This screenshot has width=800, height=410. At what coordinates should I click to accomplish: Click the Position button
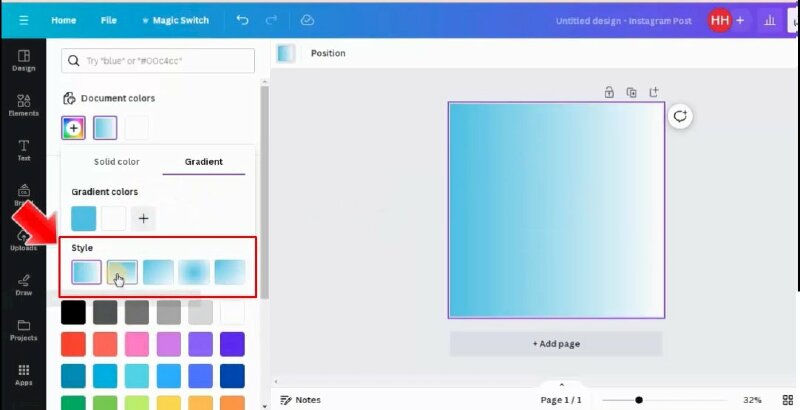pos(328,53)
